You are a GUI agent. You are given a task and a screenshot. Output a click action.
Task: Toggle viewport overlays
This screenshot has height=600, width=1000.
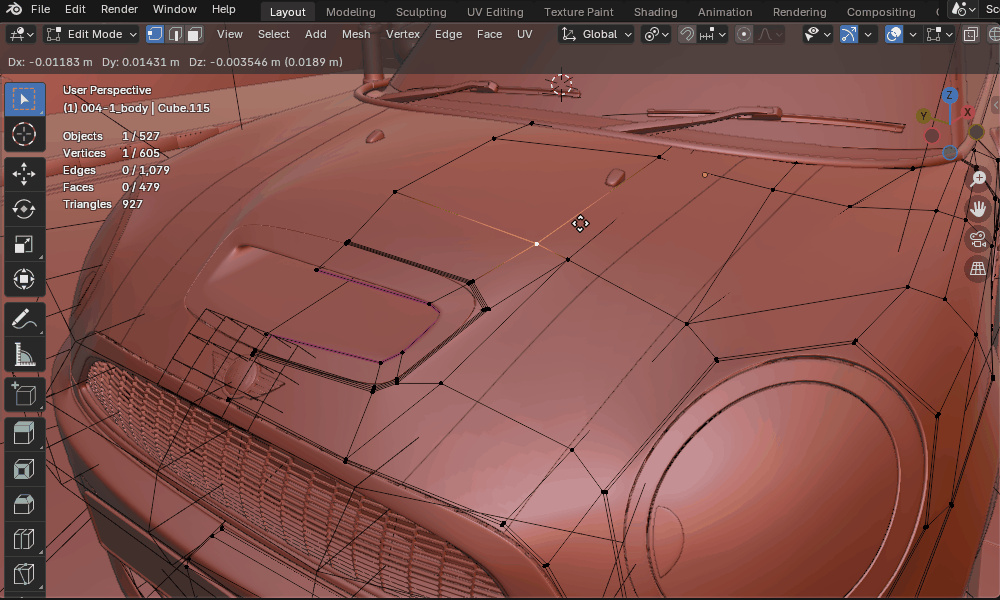pyautogui.click(x=894, y=34)
